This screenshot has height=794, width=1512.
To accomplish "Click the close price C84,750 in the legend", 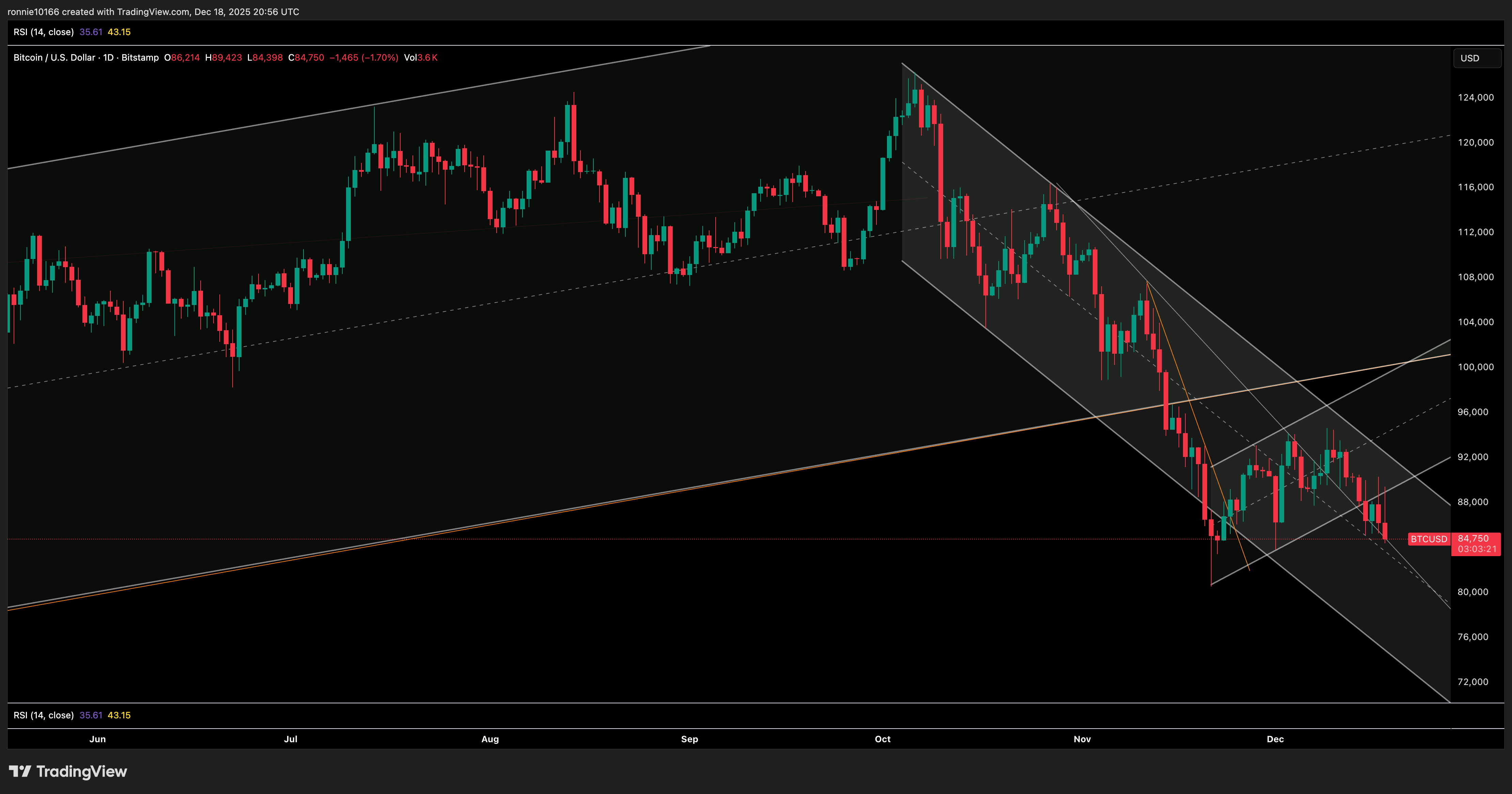I will tap(305, 58).
